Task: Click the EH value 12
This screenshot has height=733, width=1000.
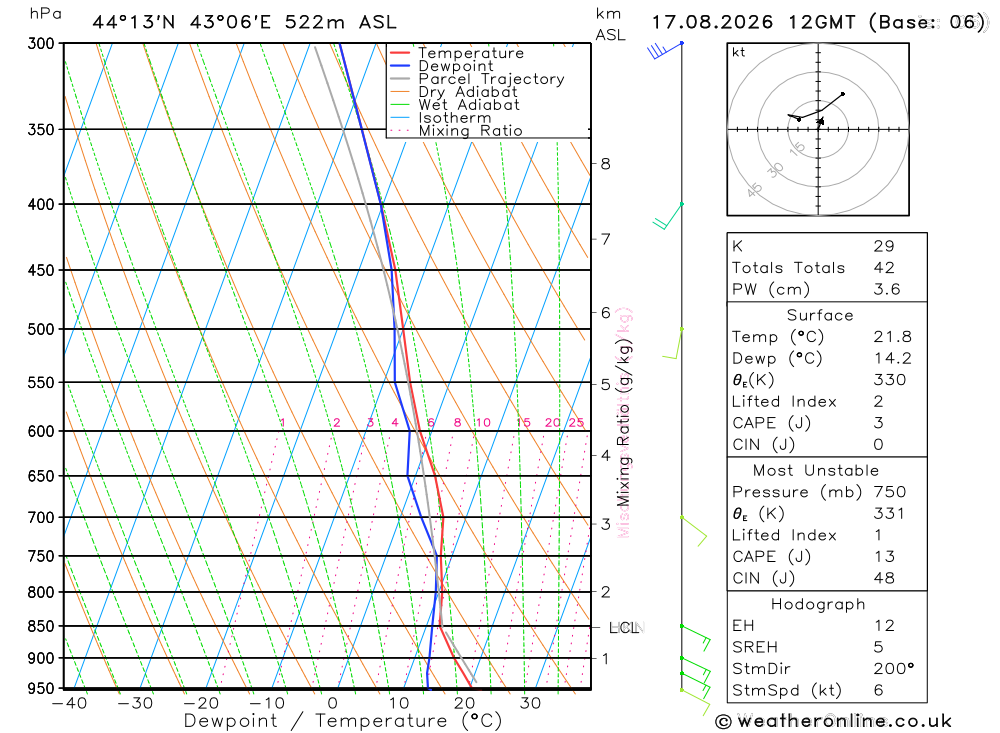Action: (884, 626)
